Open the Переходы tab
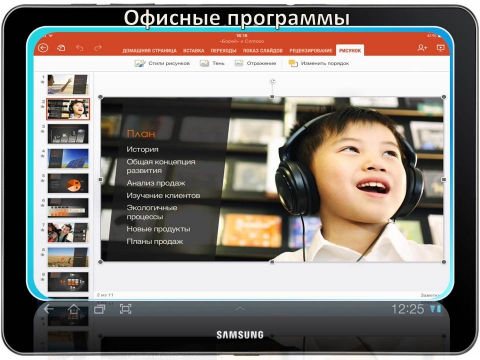Viewport: 480px width, 360px height. coord(223,51)
